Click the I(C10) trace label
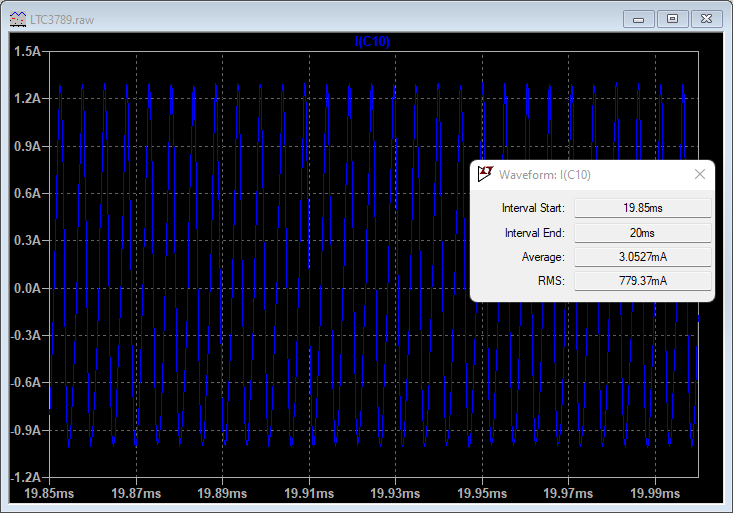The height and width of the screenshot is (513, 733). click(372, 42)
